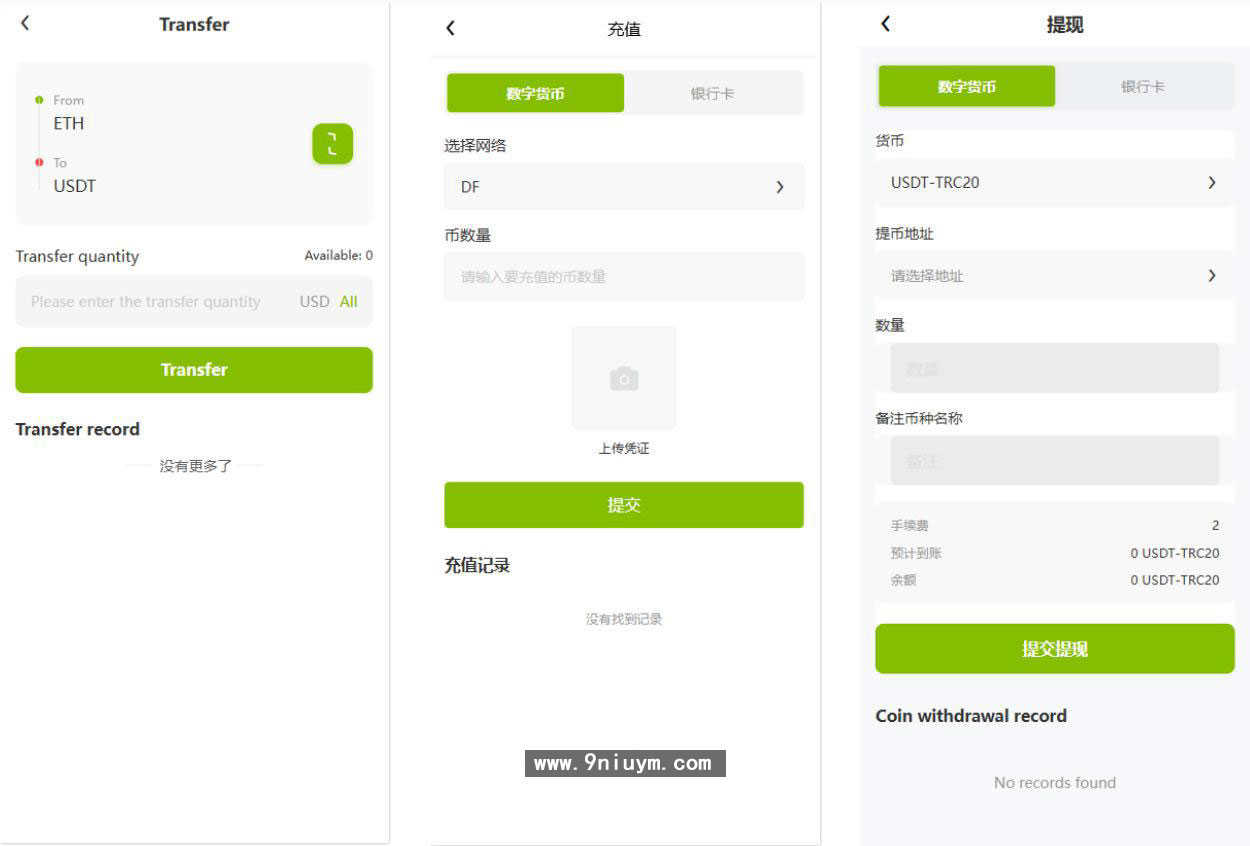Screen dimensions: 1250x846
Task: Select the 数字货币 tab on the withdrawal screen
Action: pos(966,86)
